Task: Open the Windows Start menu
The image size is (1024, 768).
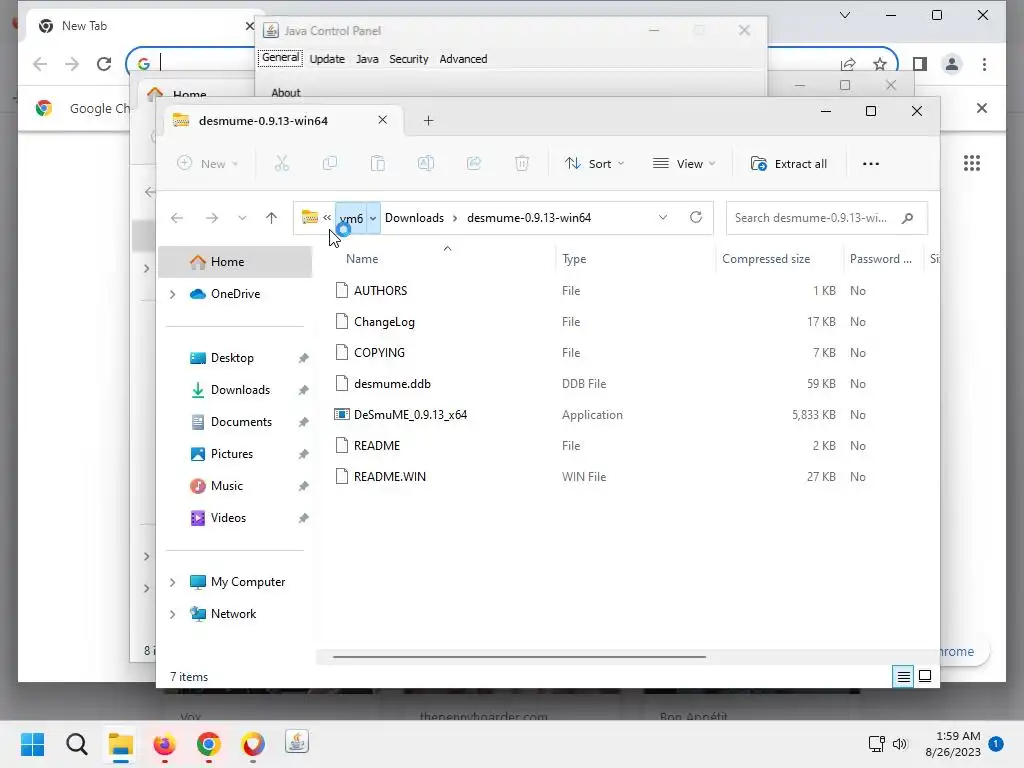Action: click(33, 744)
